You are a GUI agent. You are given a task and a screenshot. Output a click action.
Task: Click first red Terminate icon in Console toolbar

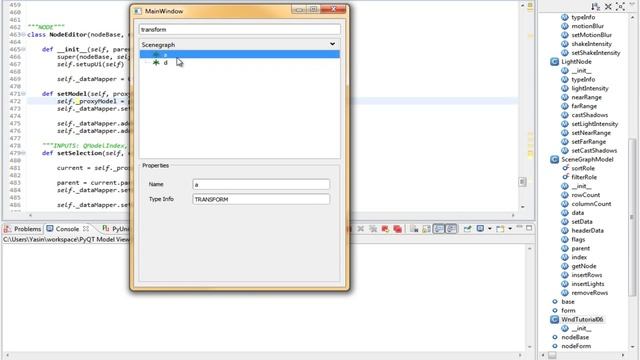[x=385, y=229]
